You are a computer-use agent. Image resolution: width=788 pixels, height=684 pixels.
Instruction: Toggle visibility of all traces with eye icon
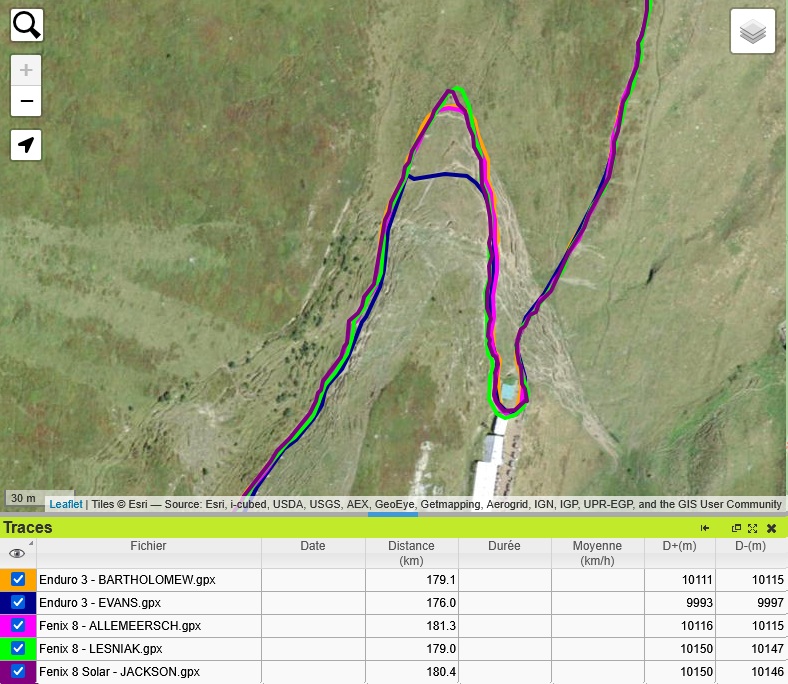[x=17, y=553]
